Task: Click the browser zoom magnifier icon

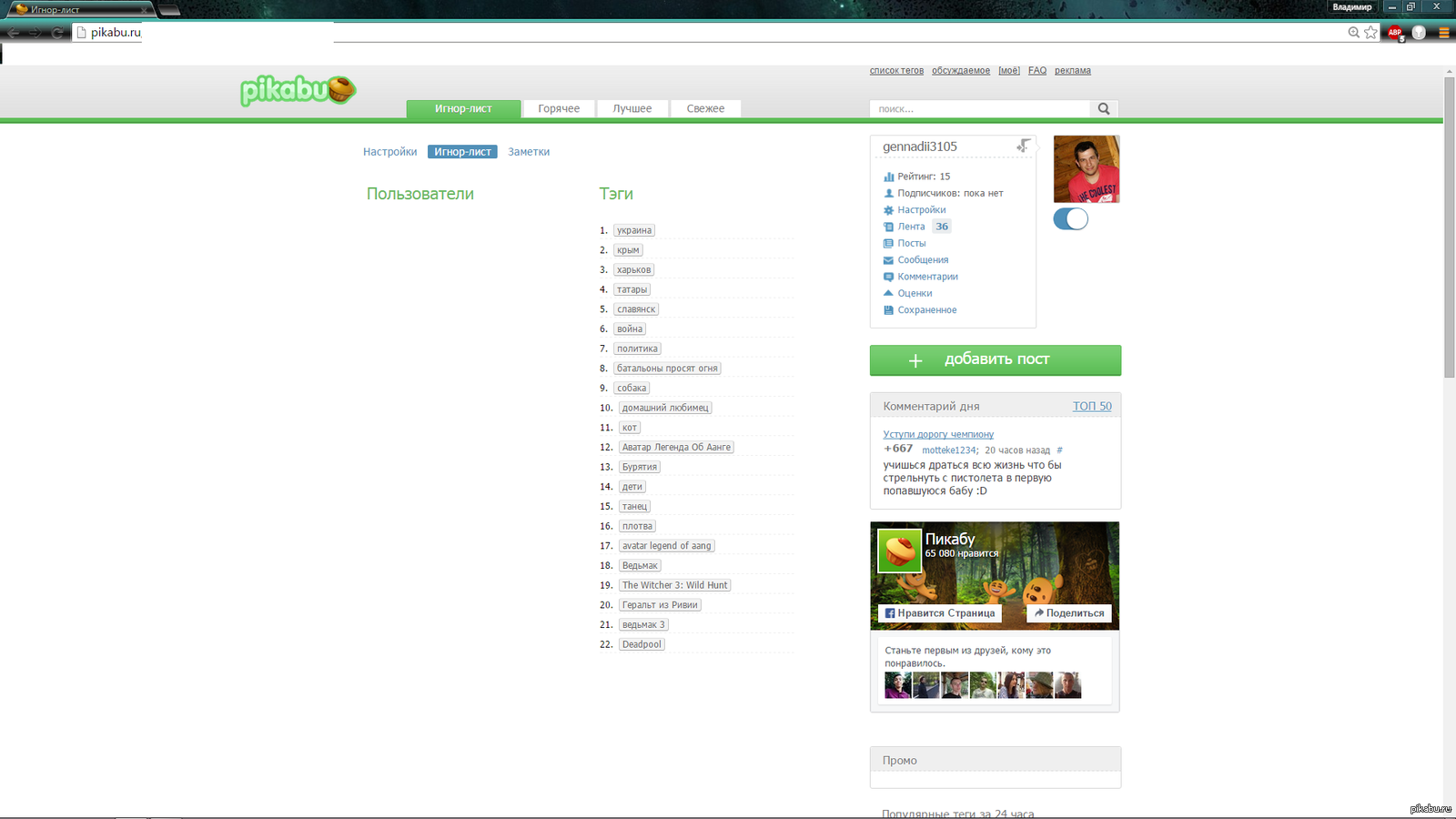Action: (x=1353, y=33)
